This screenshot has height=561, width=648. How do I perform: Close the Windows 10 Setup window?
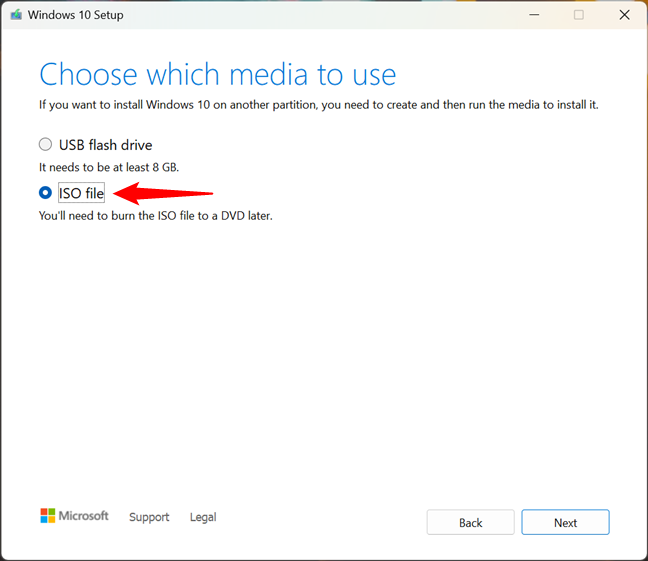point(624,15)
